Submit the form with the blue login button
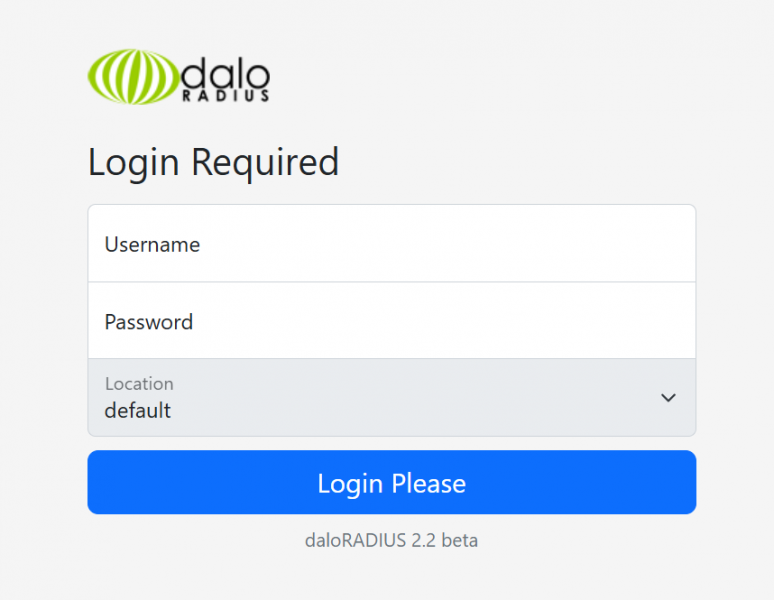 tap(392, 482)
